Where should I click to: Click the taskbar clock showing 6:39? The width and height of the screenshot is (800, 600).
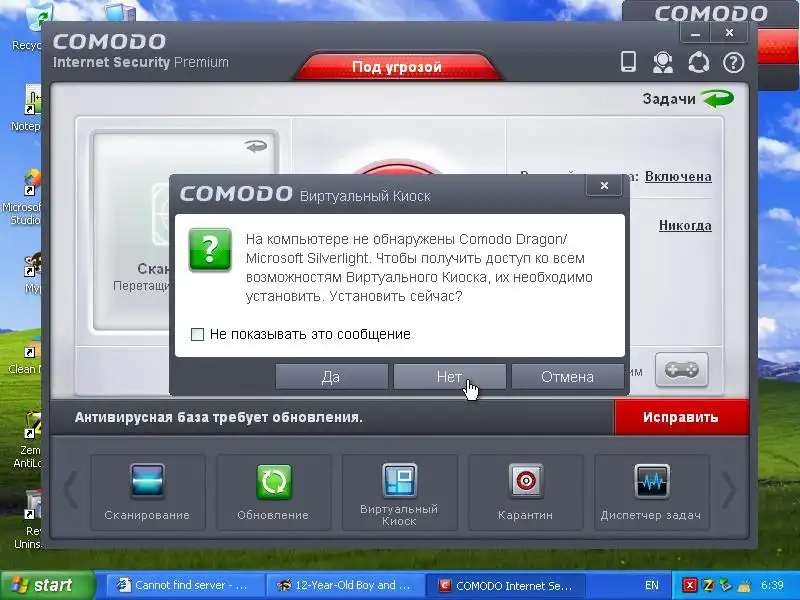(x=772, y=585)
